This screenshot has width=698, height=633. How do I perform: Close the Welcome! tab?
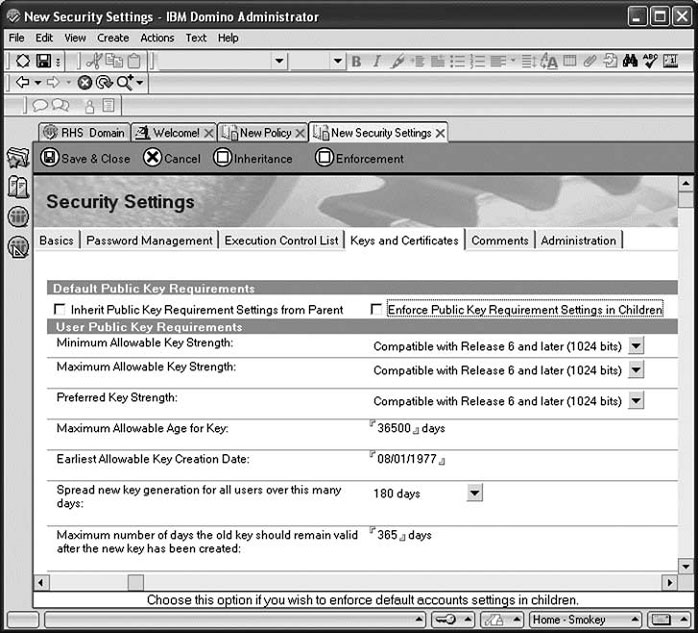208,133
